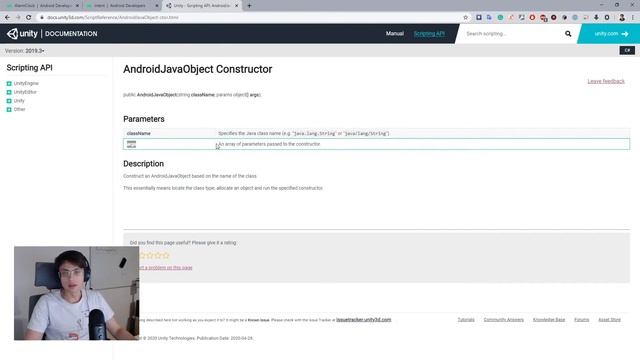
Task: Click the black download-arrow extension icon
Action: [x=596, y=18]
